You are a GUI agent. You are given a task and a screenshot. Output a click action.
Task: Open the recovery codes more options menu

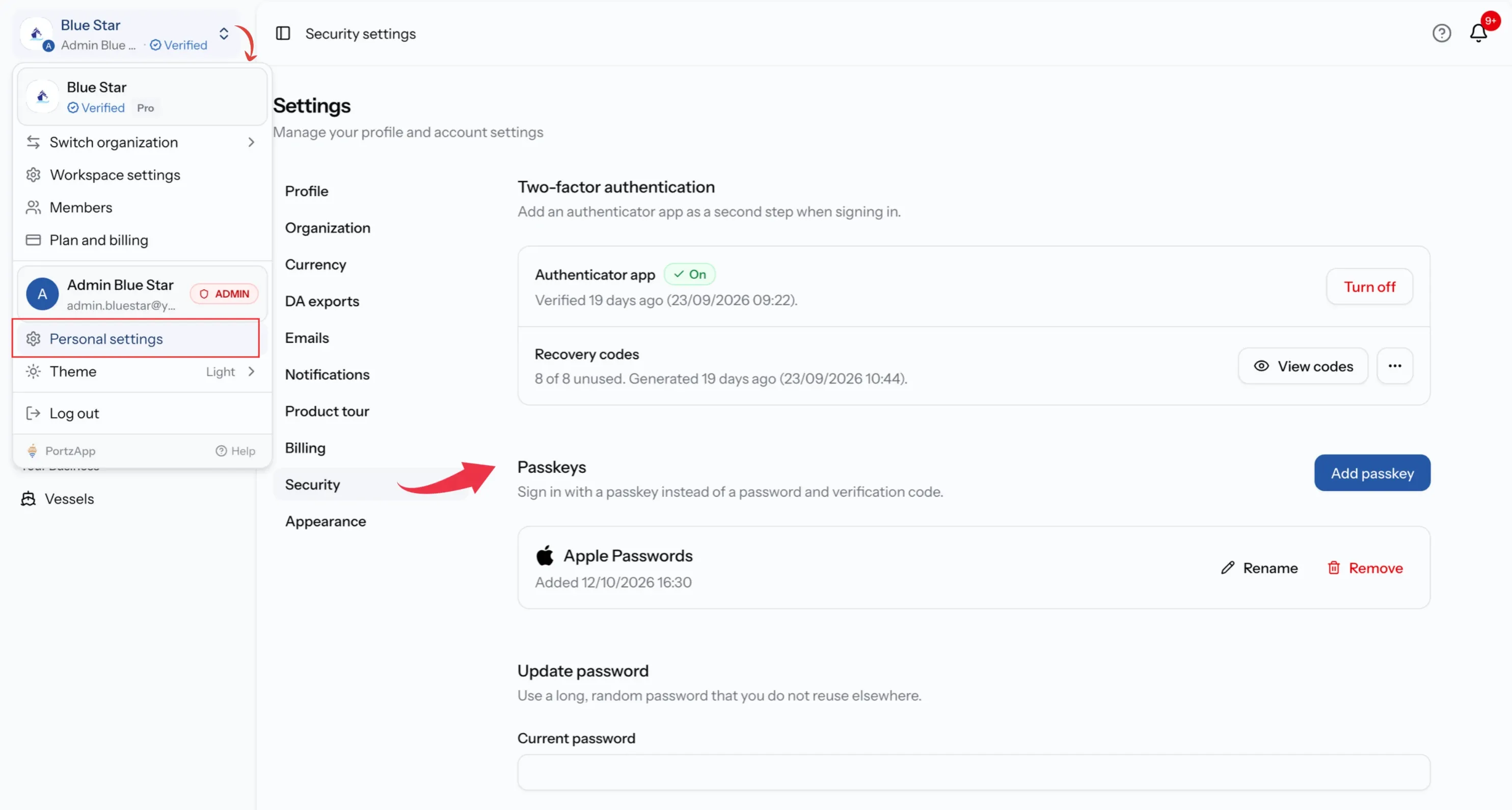(x=1395, y=366)
